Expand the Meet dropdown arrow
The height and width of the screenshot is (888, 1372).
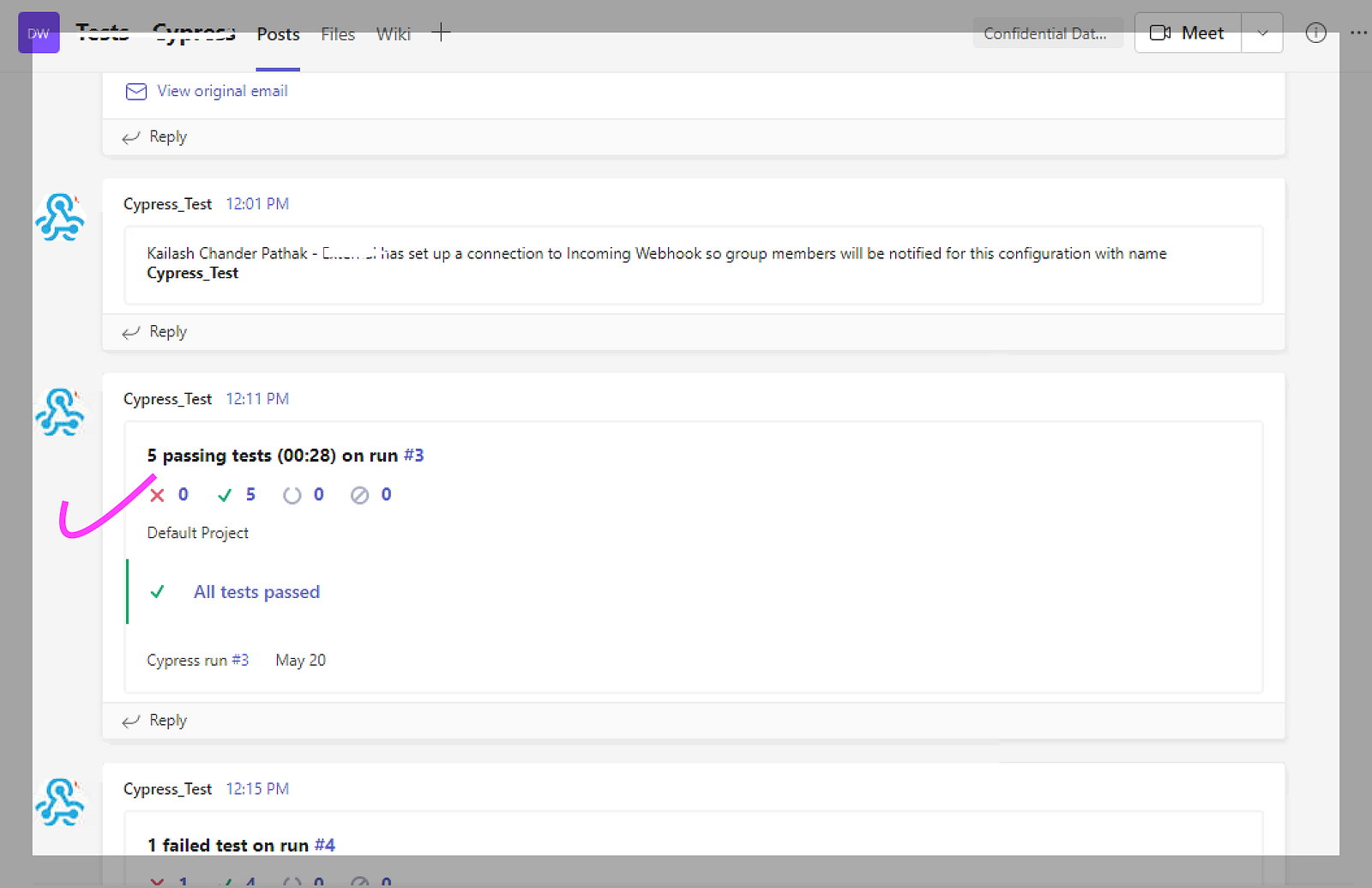(1262, 33)
